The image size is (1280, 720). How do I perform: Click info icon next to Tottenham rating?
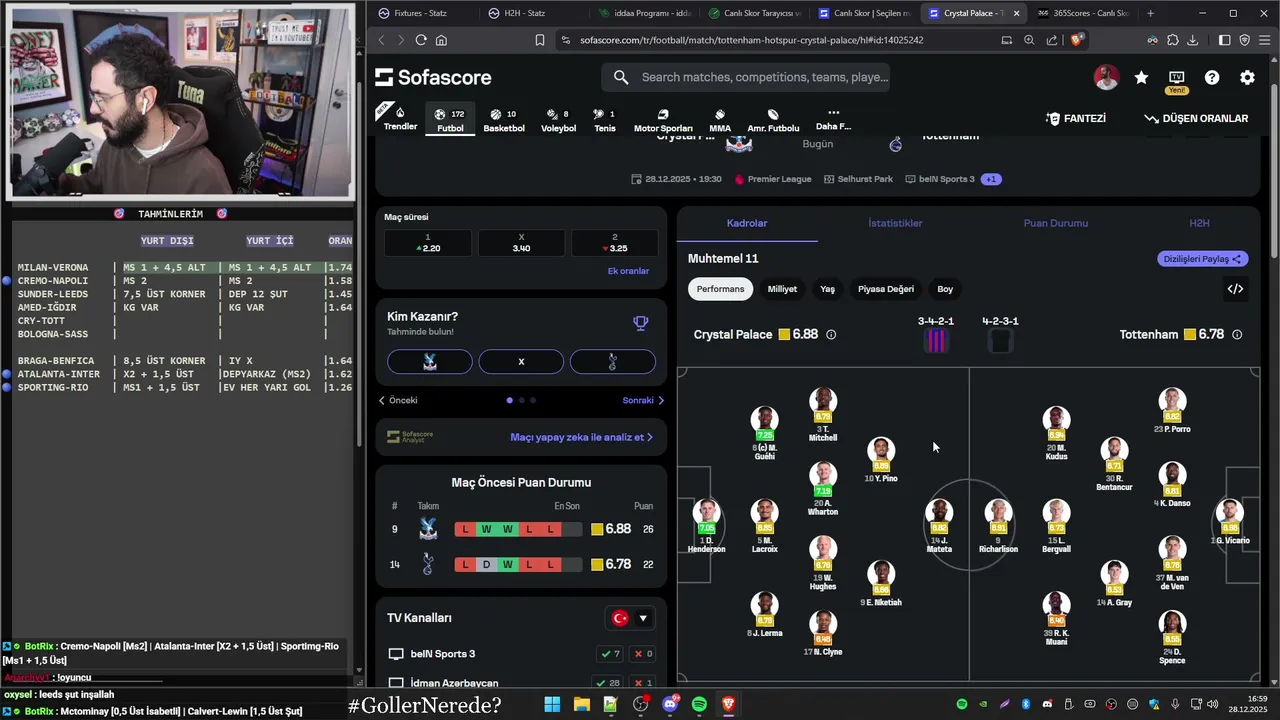point(1237,335)
